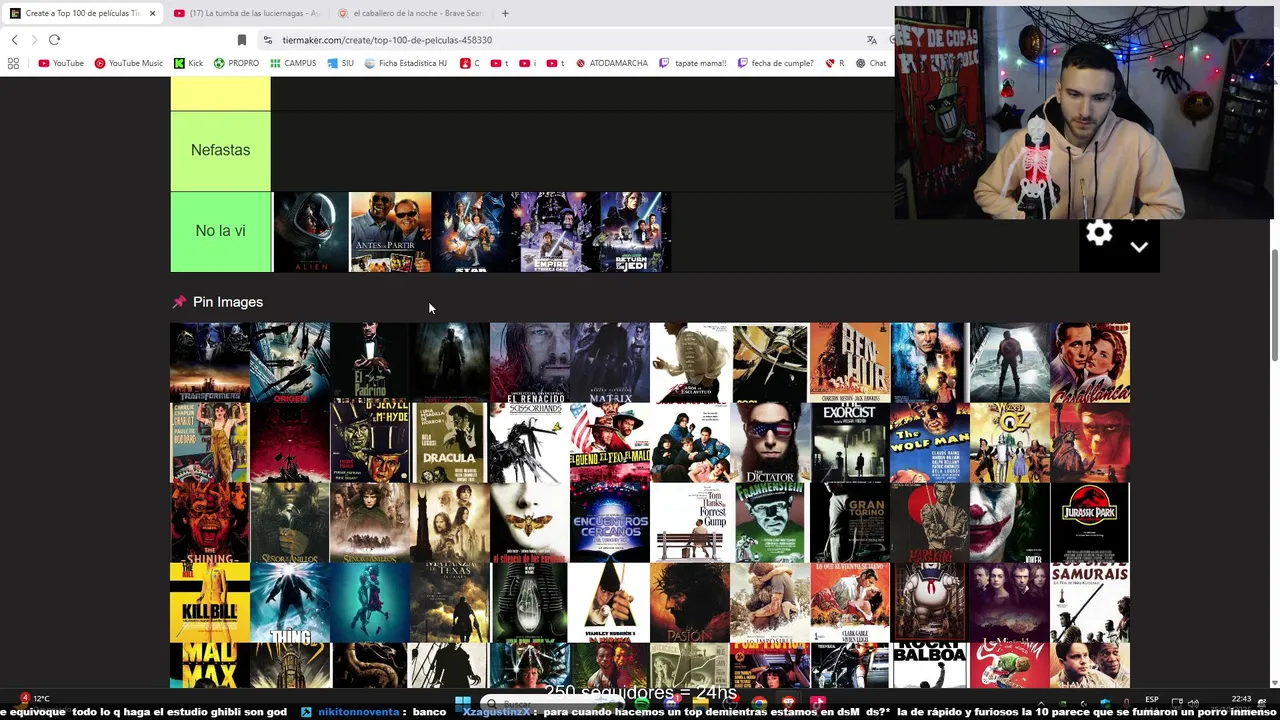
Task: Pick the Ben-Hur poster
Action: pos(850,362)
